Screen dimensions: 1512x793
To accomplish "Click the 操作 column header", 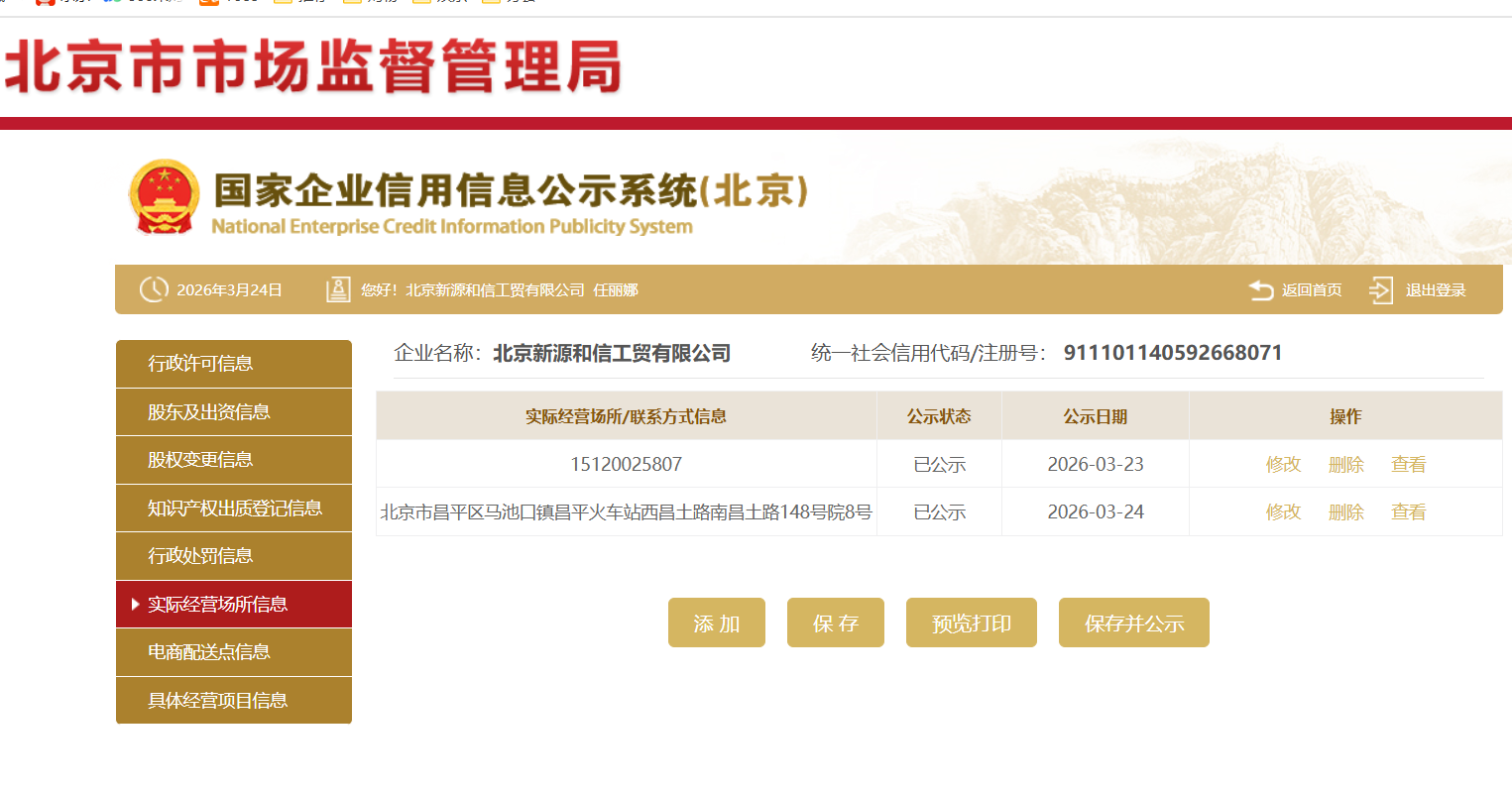I will click(x=1345, y=416).
